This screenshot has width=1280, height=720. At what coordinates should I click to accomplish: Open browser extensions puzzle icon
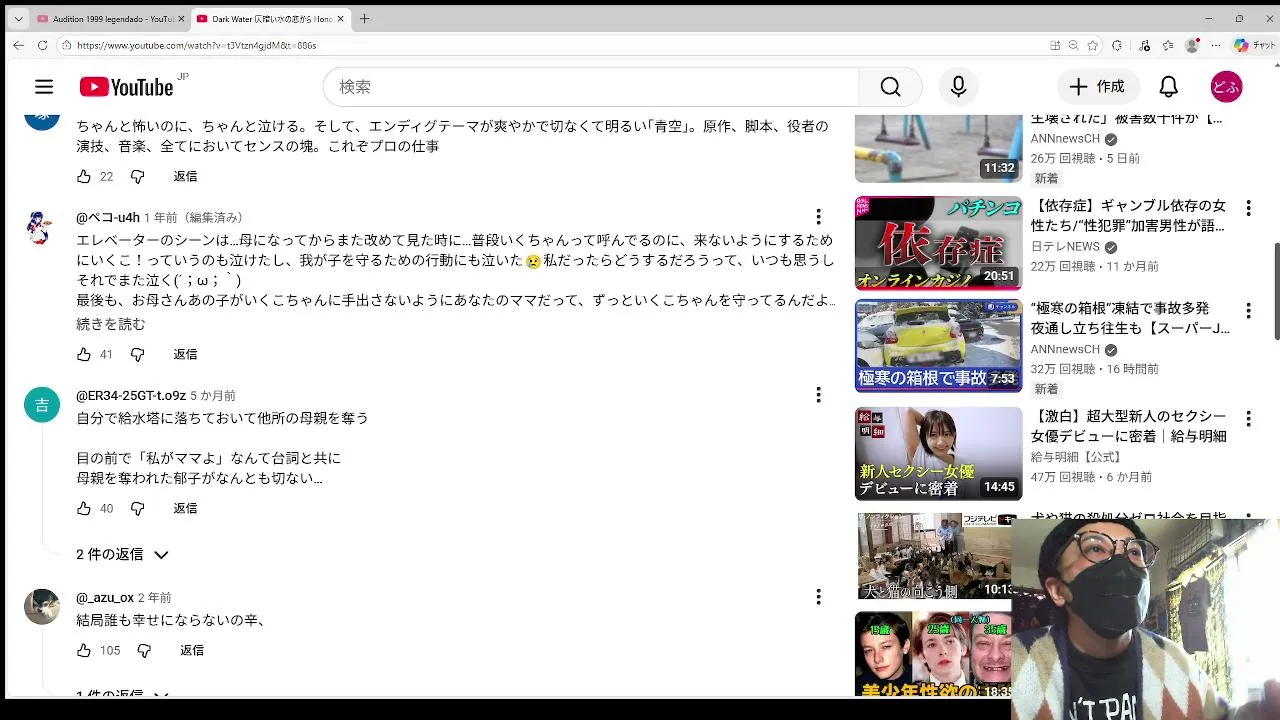[x=1117, y=45]
